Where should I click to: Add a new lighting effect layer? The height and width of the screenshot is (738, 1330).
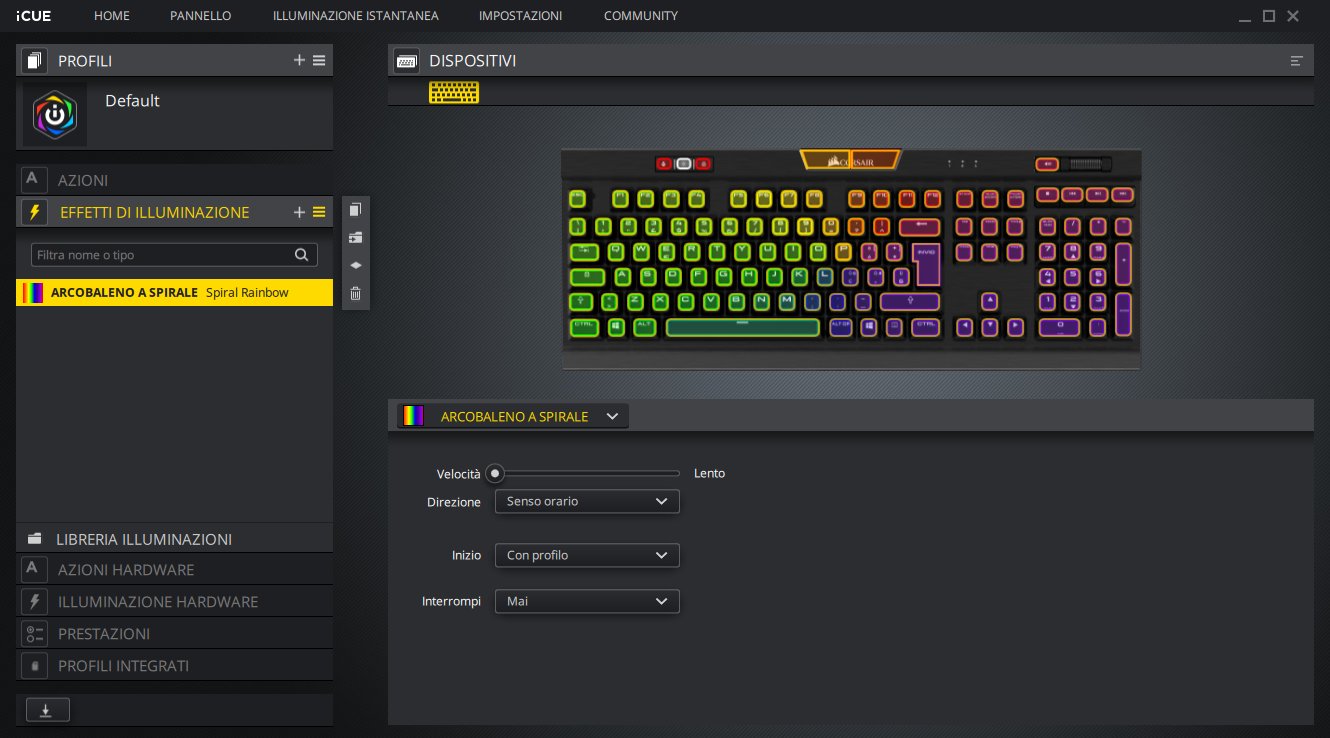click(x=299, y=212)
